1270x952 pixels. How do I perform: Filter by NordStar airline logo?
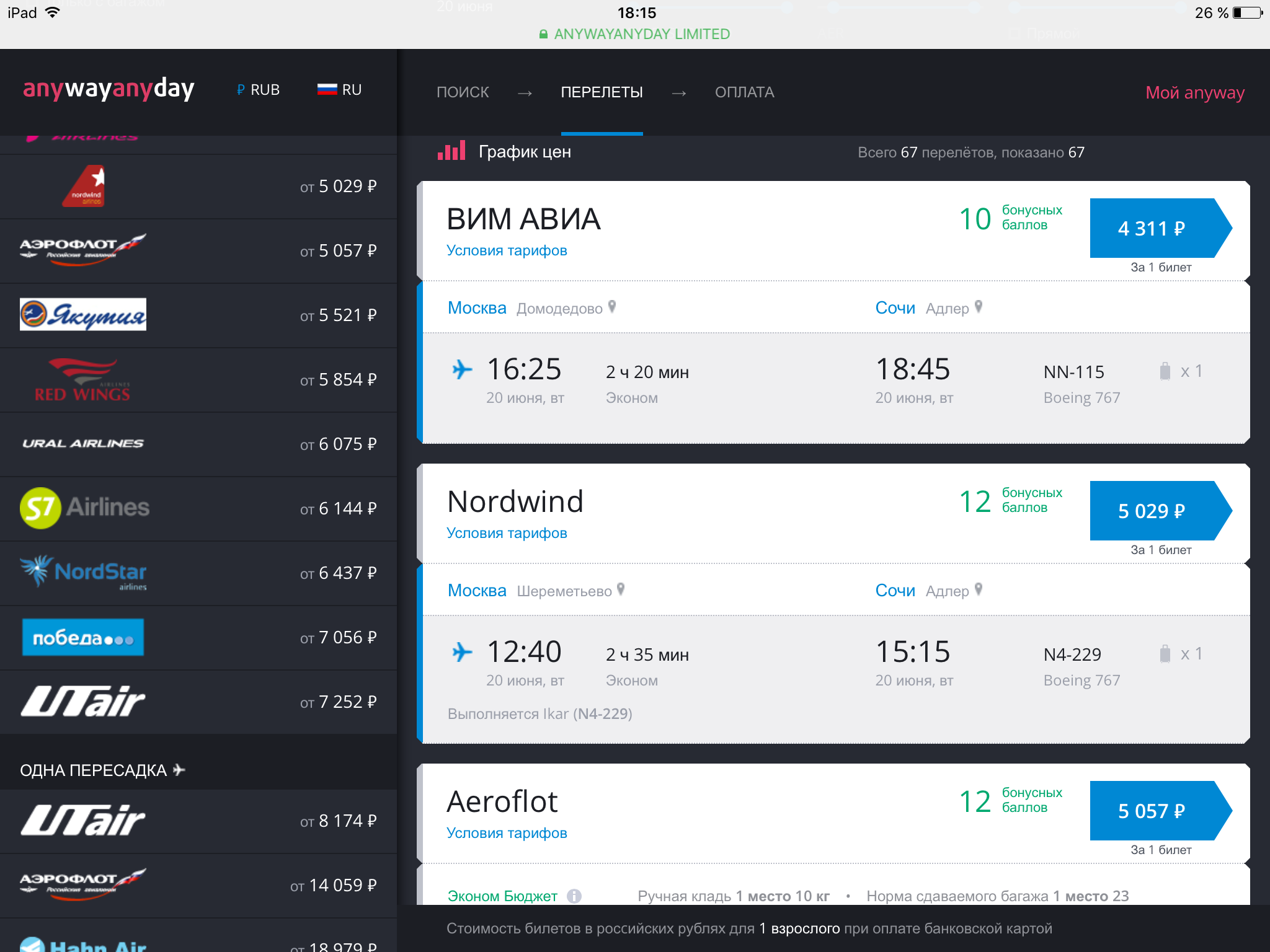pyautogui.click(x=83, y=571)
